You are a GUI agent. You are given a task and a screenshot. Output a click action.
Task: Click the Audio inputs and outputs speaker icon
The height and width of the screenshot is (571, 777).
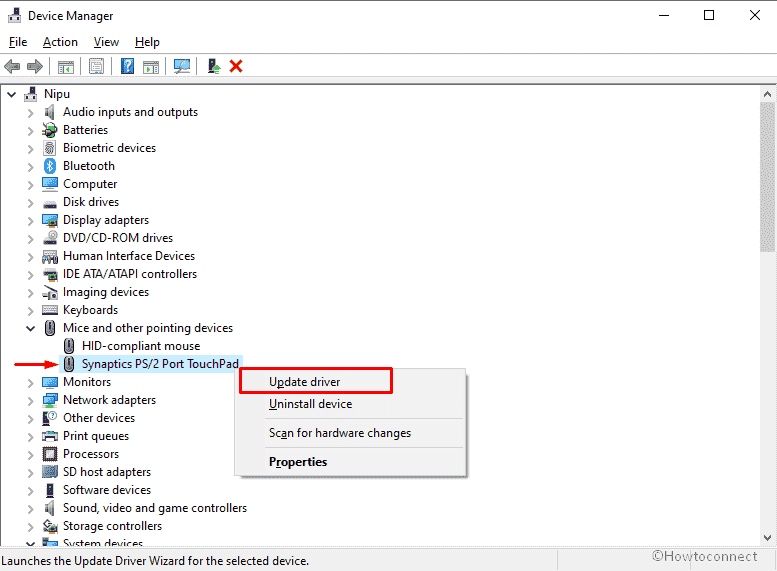pos(49,112)
